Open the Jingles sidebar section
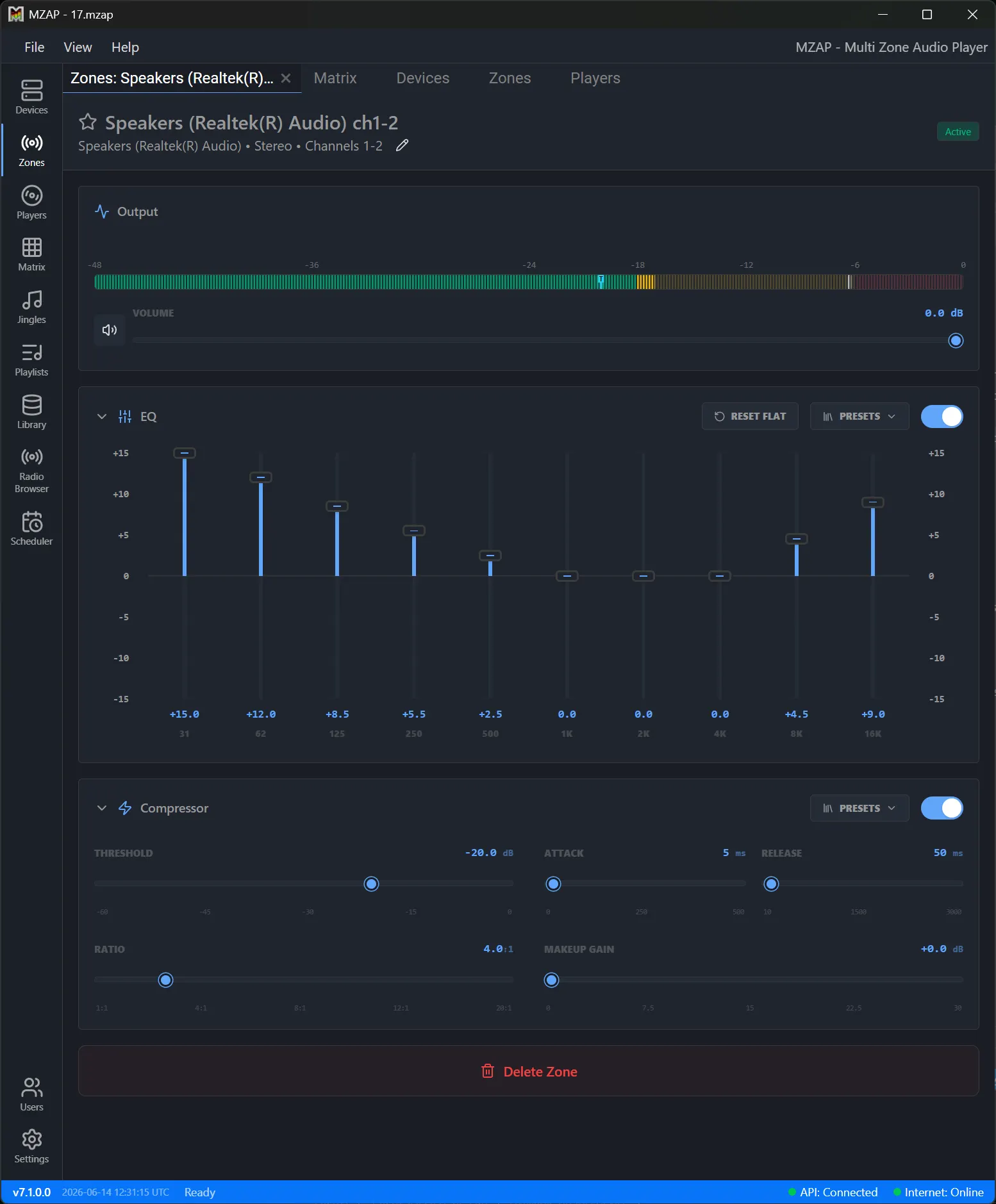This screenshot has height=1204, width=996. [31, 308]
